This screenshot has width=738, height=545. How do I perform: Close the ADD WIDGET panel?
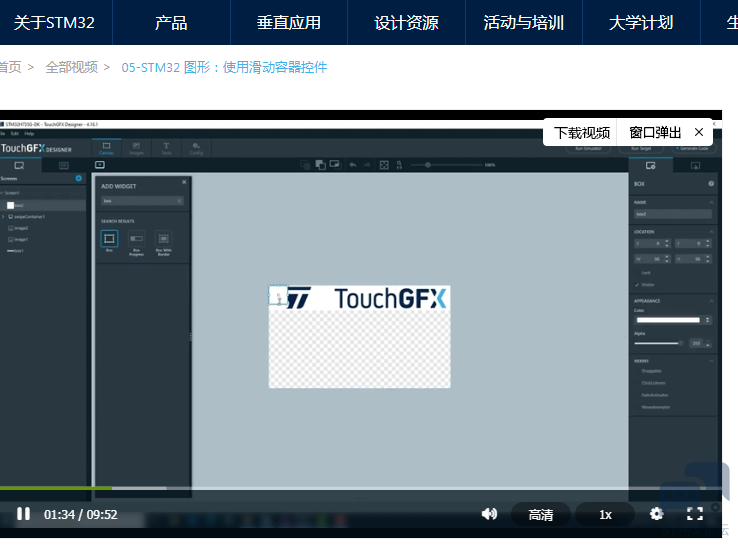184,182
